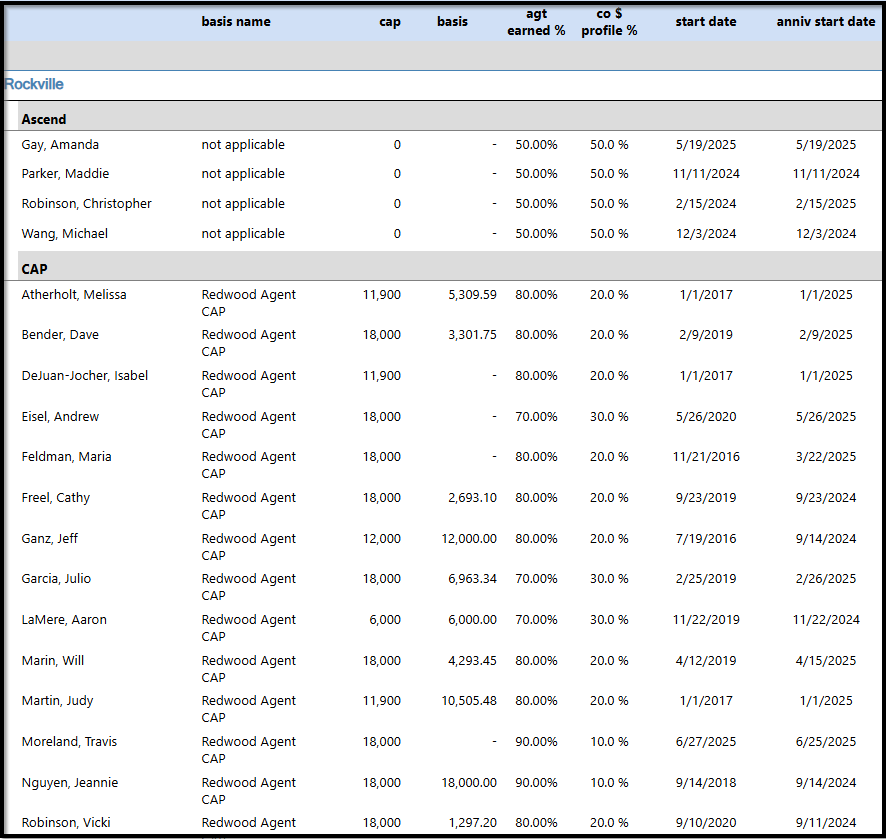886x839 pixels.
Task: Select agent Gay, Amanda
Action: coord(60,145)
